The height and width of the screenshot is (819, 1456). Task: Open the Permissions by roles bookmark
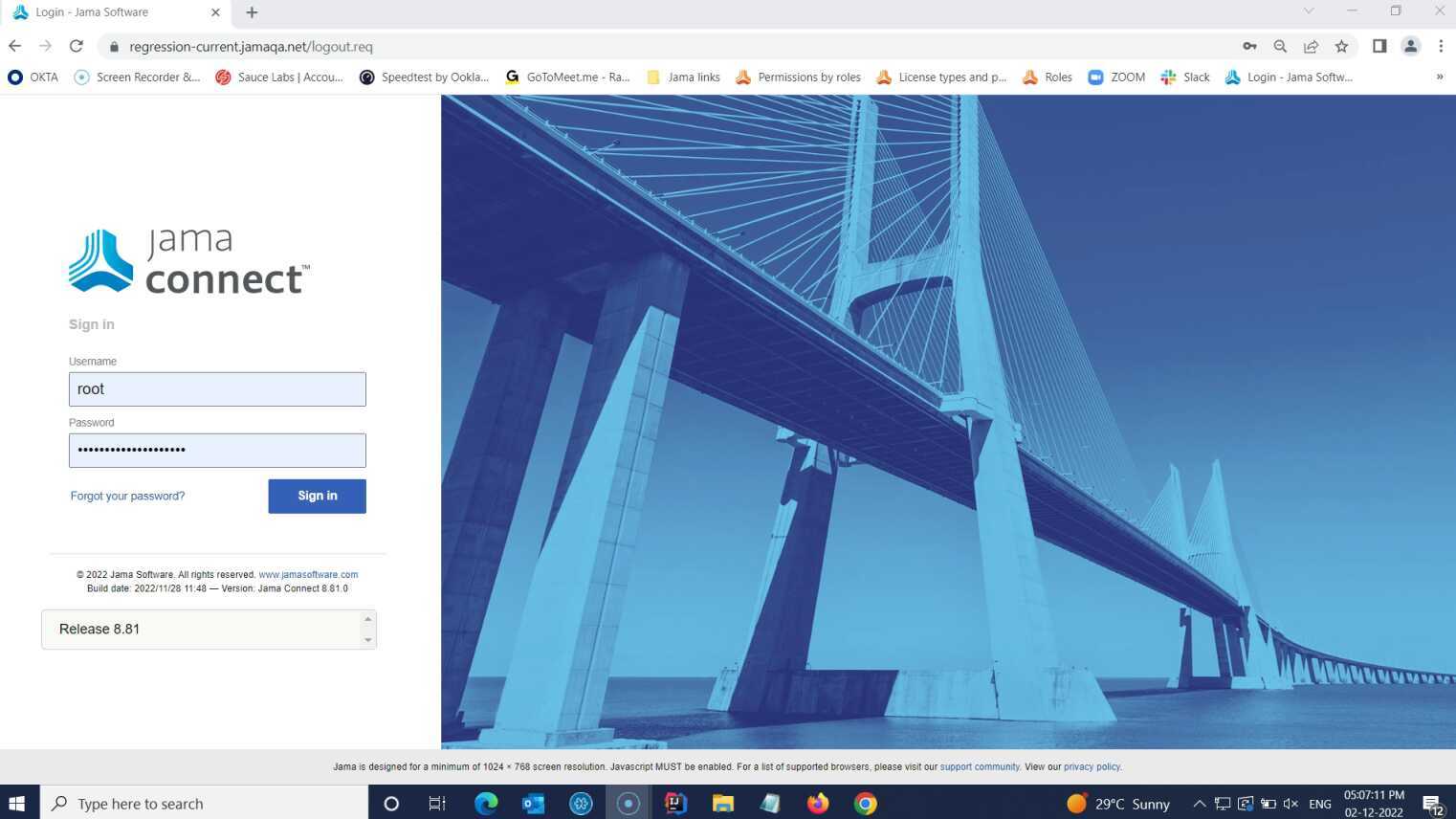[798, 77]
